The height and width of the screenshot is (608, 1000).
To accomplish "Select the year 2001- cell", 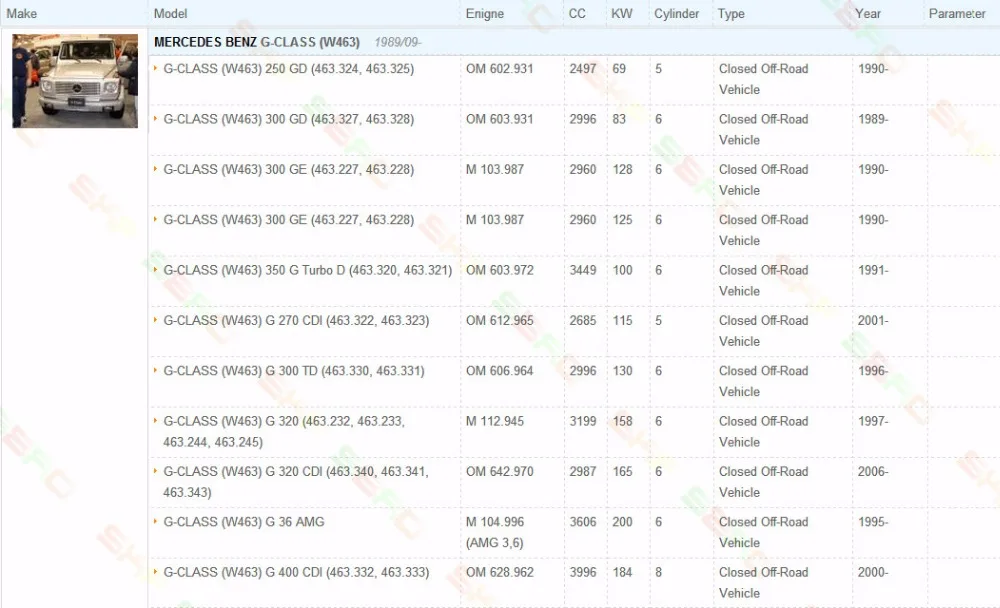I will click(873, 320).
